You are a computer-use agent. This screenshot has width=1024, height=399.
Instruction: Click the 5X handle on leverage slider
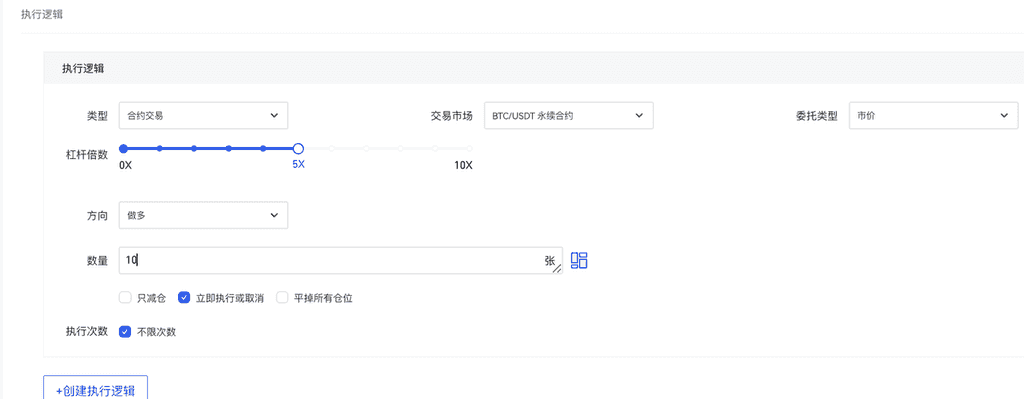[298, 149]
